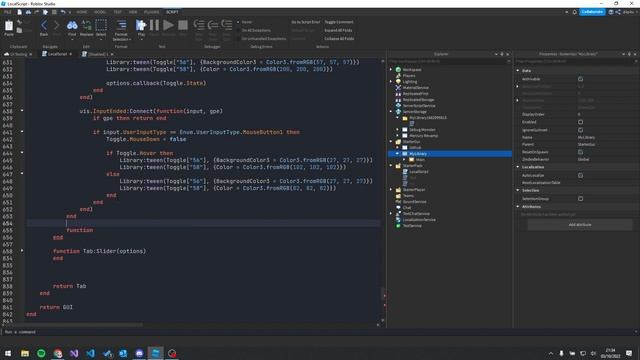Click Collapse All Folds action
640x360 pixels.
[339, 39]
